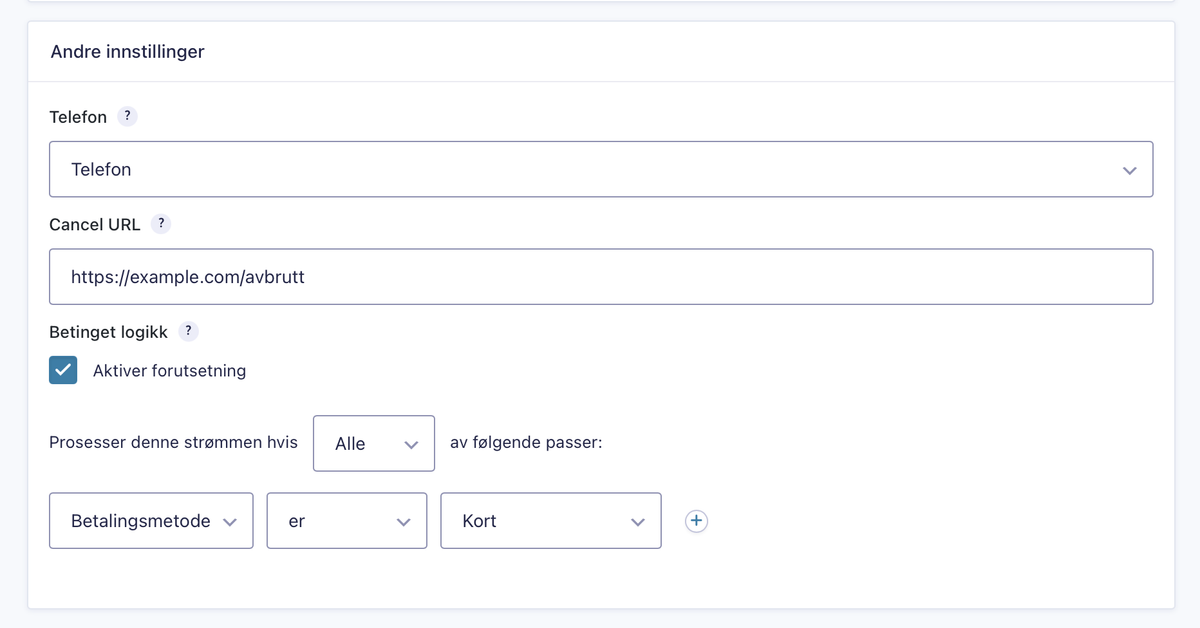This screenshot has width=1200, height=628.
Task: Show help for Betinget logikk
Action: click(188, 331)
